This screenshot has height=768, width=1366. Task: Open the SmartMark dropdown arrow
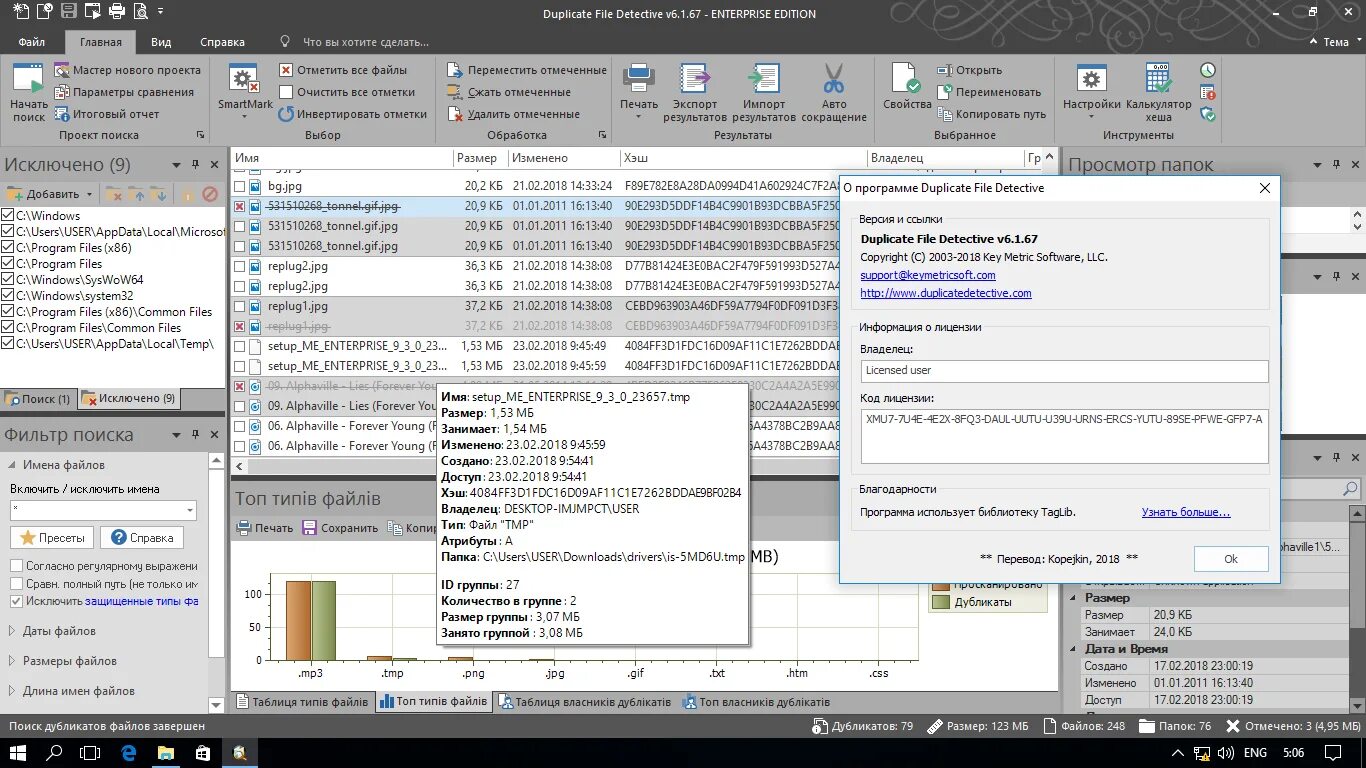[x=245, y=117]
